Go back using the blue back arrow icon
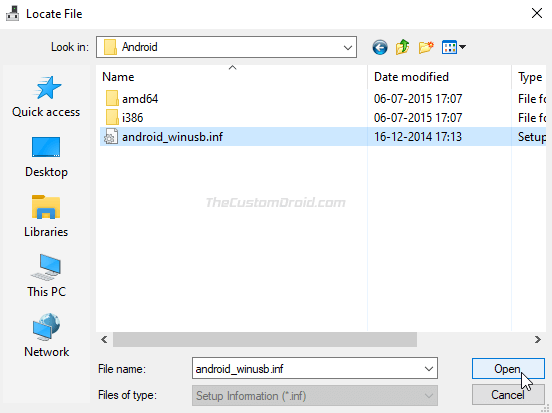552x413 pixels. (x=380, y=47)
